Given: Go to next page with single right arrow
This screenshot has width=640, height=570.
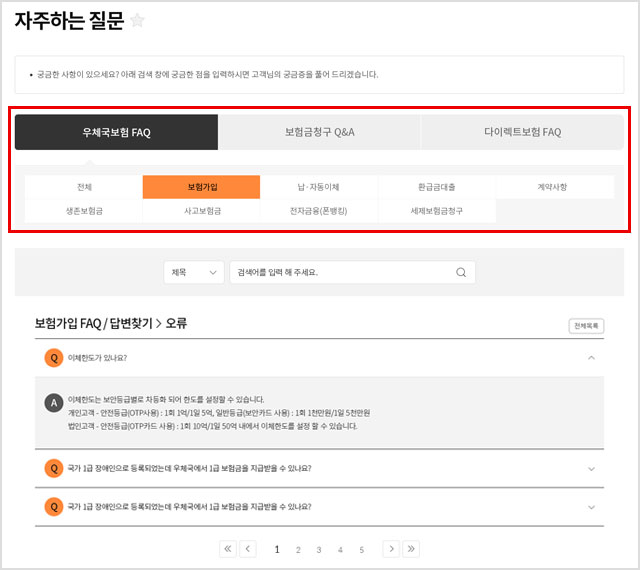Looking at the screenshot, I should (x=391, y=549).
